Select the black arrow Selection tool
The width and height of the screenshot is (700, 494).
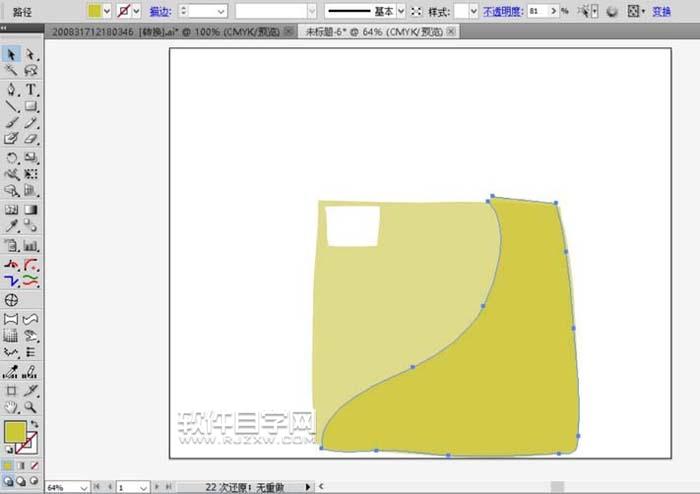pyautogui.click(x=12, y=54)
